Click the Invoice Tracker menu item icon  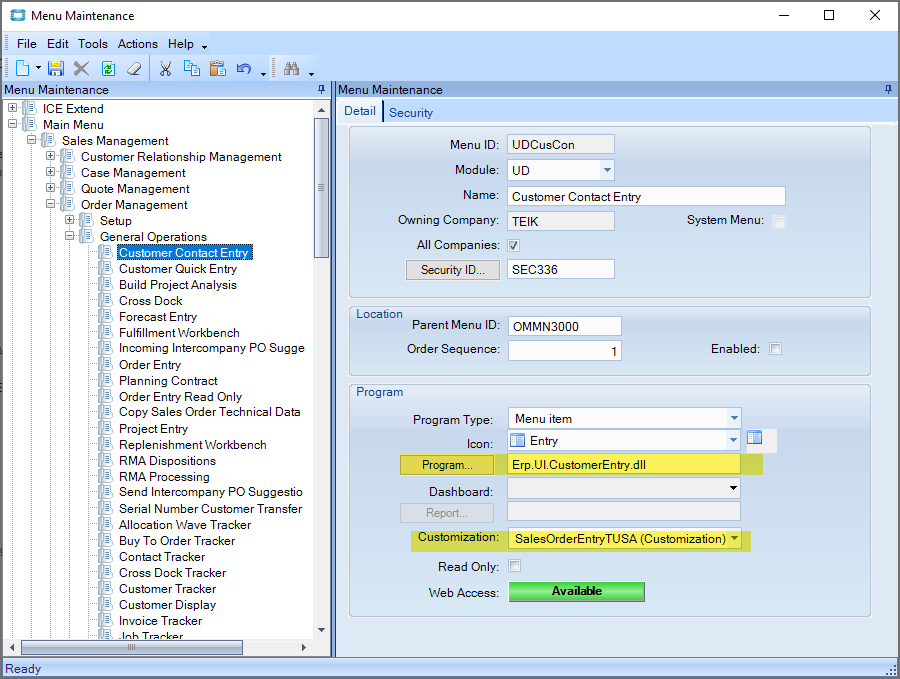tap(105, 620)
